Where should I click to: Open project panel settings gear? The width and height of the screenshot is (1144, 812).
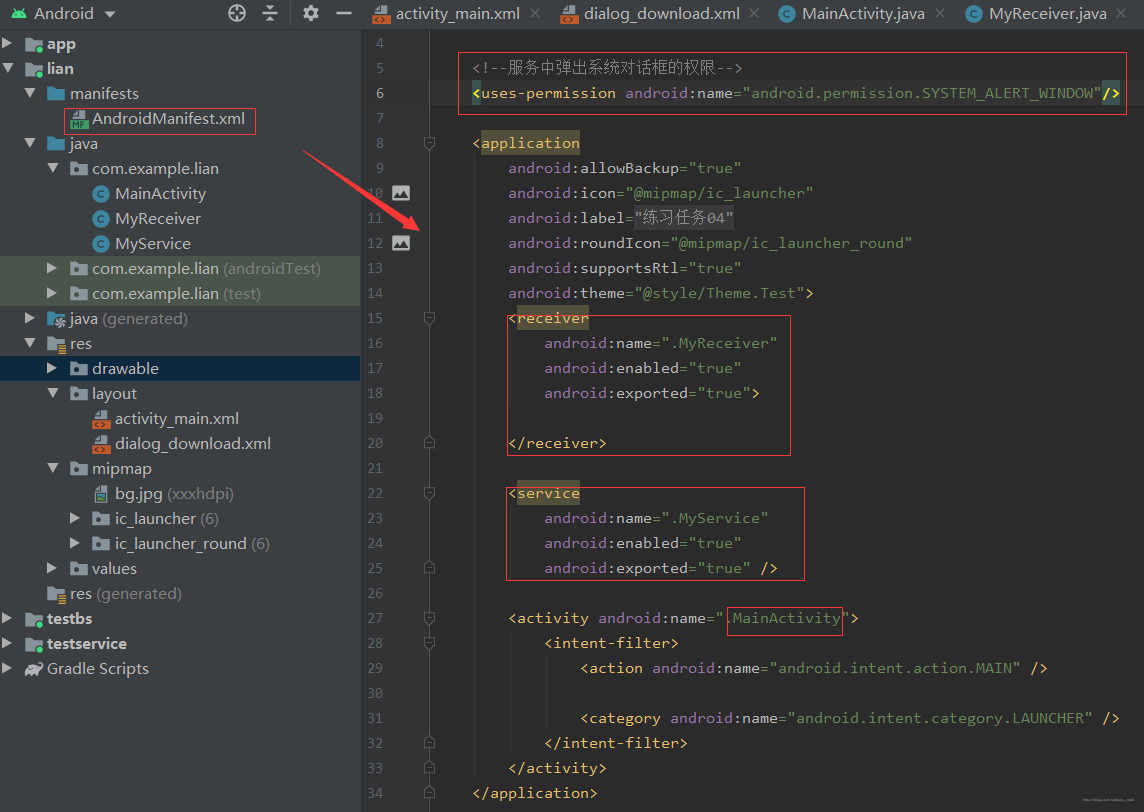311,13
